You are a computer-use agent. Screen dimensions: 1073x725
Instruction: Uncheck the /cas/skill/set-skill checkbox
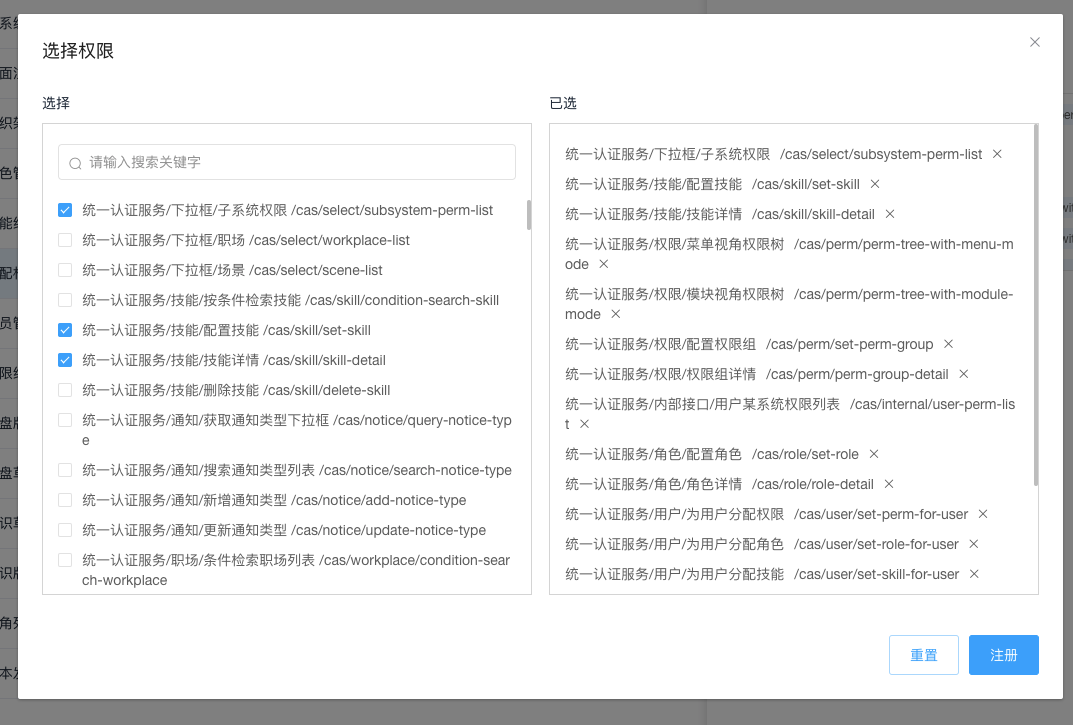tap(65, 330)
